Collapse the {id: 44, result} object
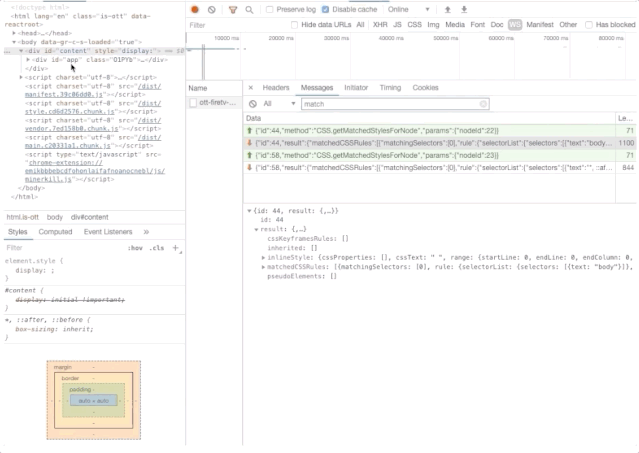 click(249, 211)
